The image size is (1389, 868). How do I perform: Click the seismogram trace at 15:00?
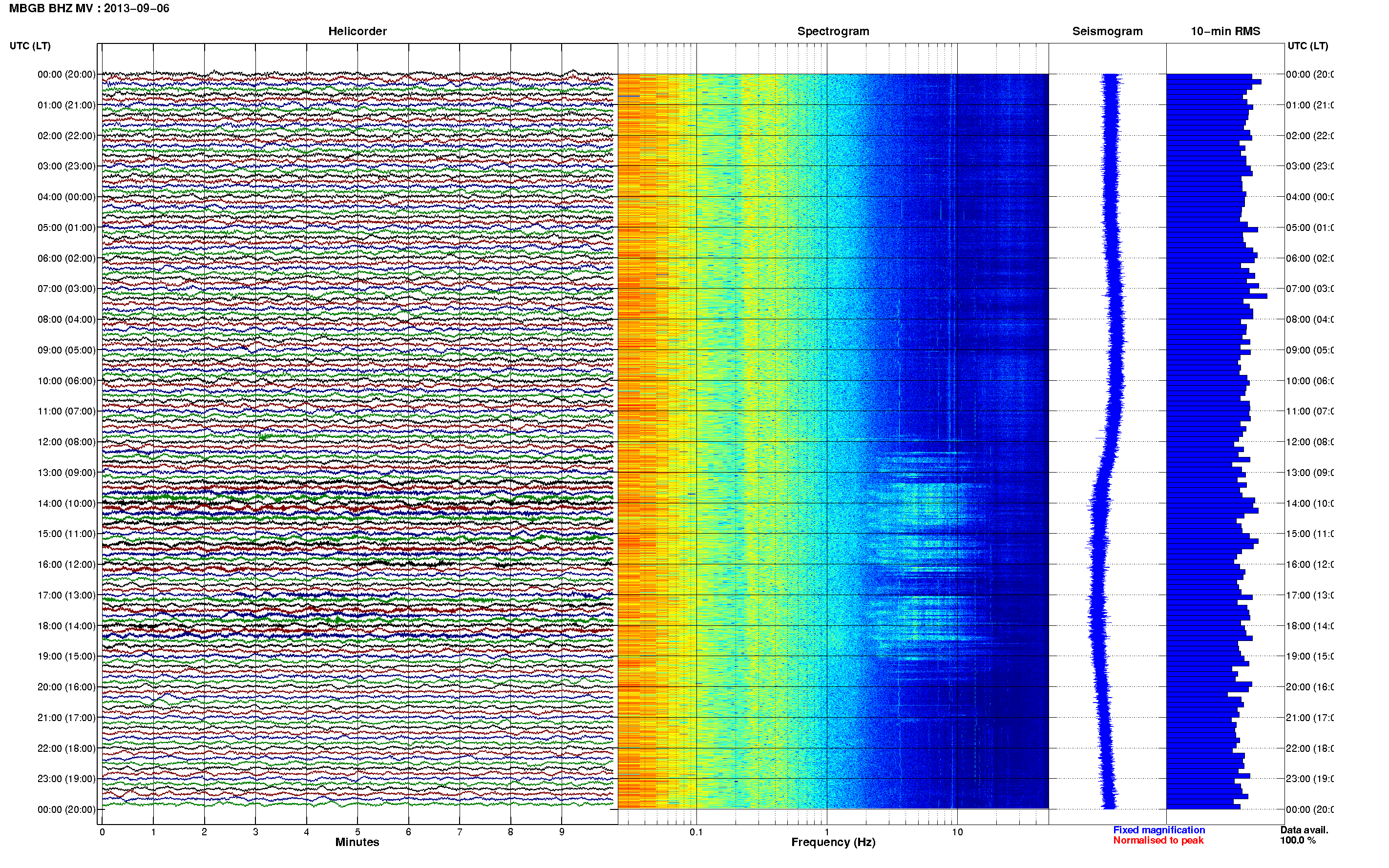click(x=1099, y=534)
